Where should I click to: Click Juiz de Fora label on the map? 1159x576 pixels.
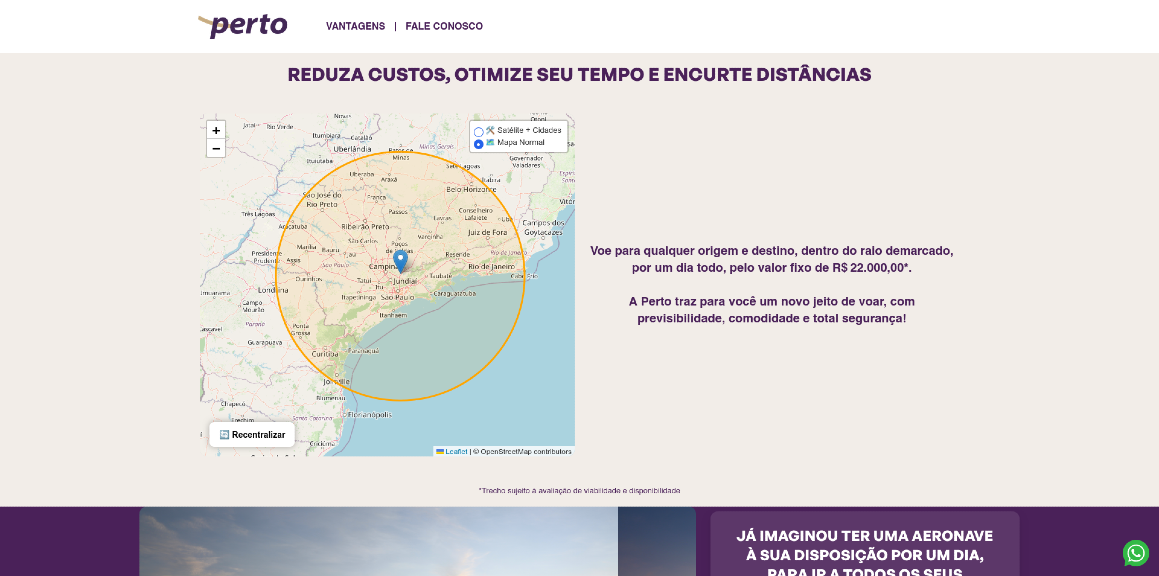pyautogui.click(x=488, y=232)
